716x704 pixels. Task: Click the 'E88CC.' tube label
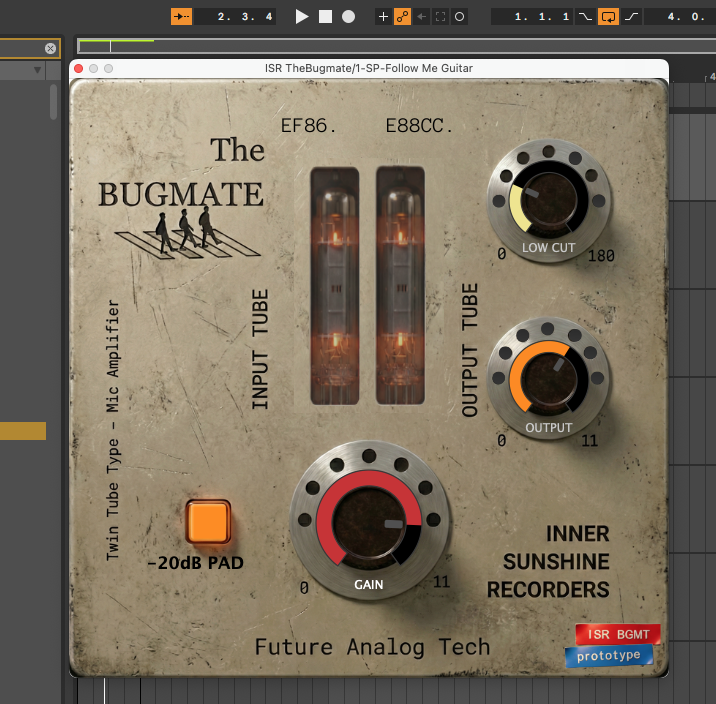419,126
